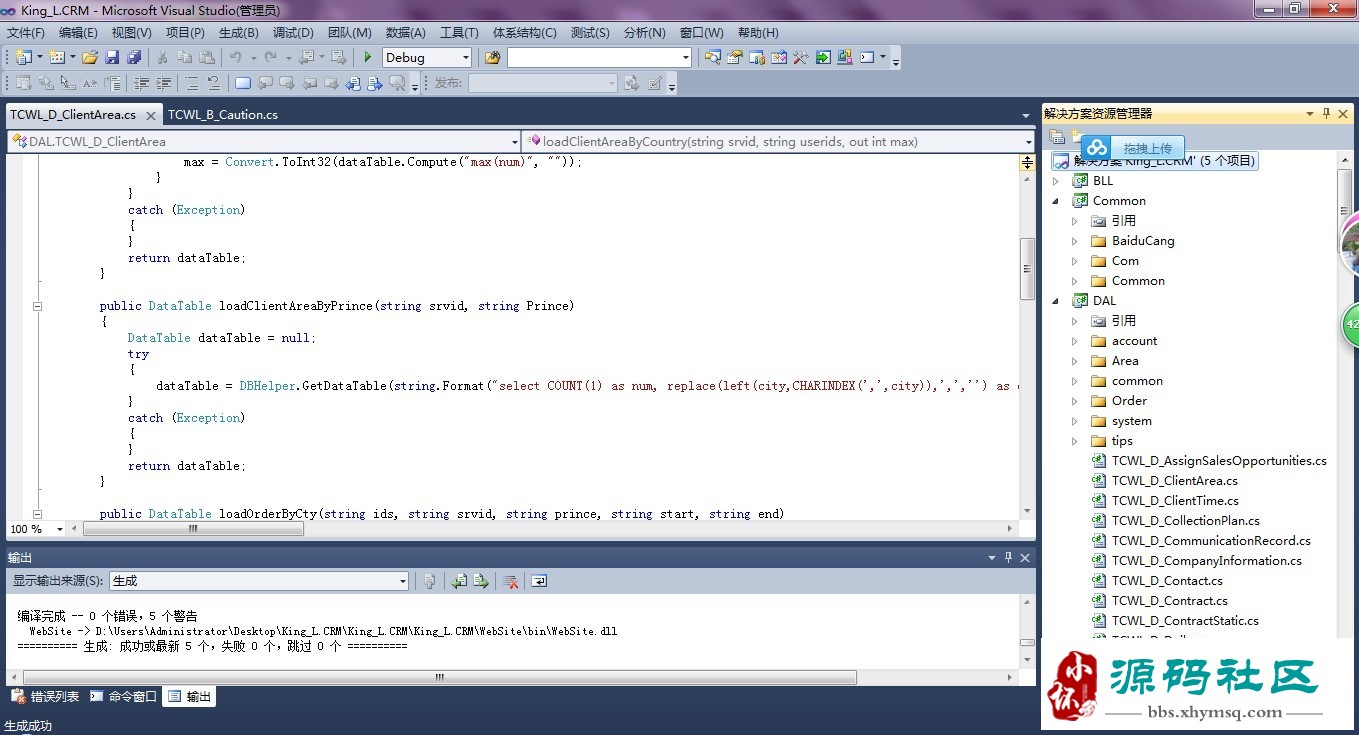Image resolution: width=1359 pixels, height=735 pixels.
Task: Click the Save All icon
Action: (133, 57)
